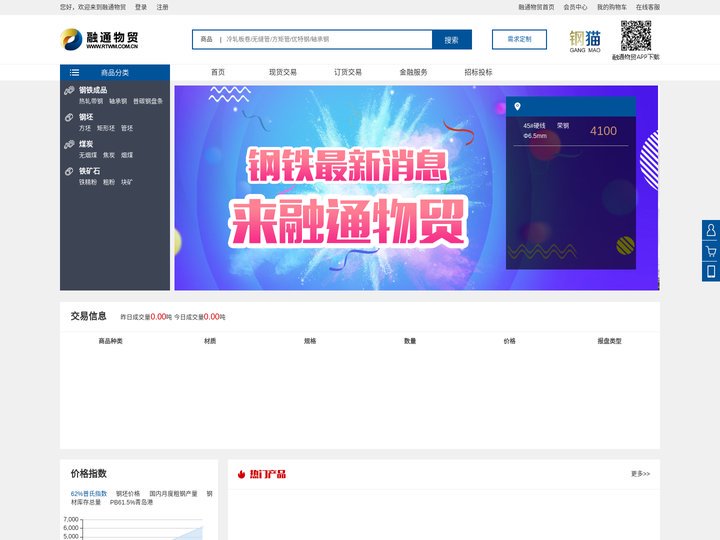Select 无烟煤 subcategory
This screenshot has height=540, width=720.
(88, 155)
